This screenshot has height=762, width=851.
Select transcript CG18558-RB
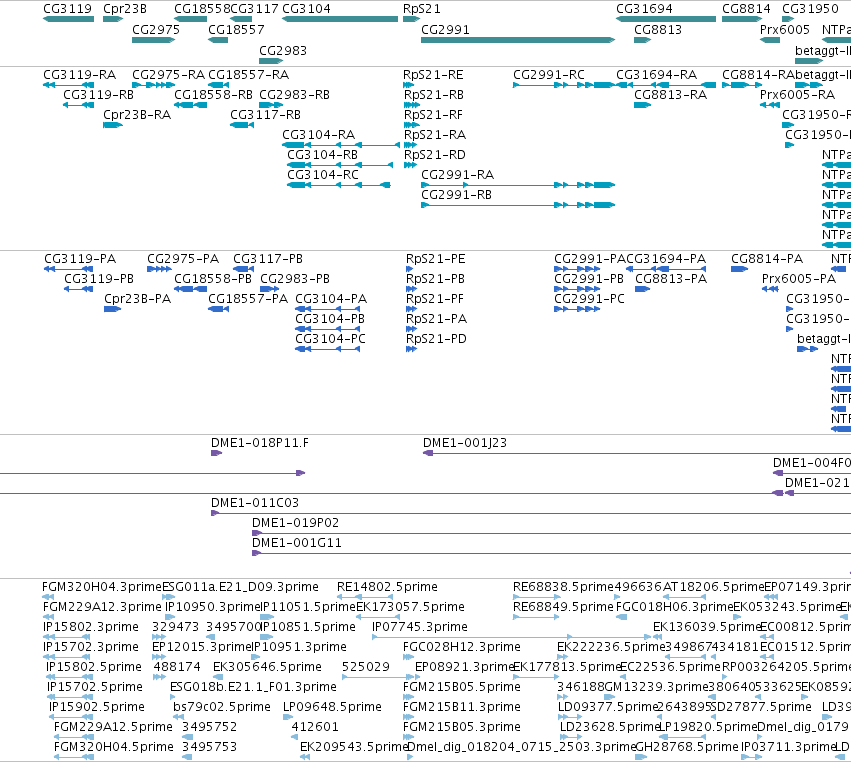pos(190,105)
